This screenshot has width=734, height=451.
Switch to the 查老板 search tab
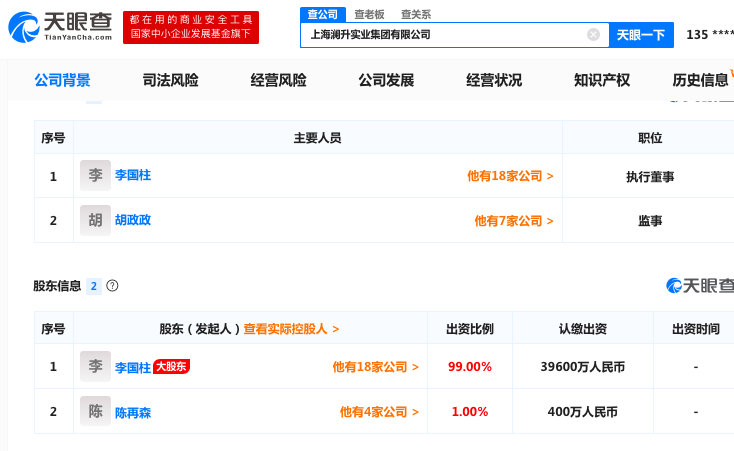pos(369,15)
